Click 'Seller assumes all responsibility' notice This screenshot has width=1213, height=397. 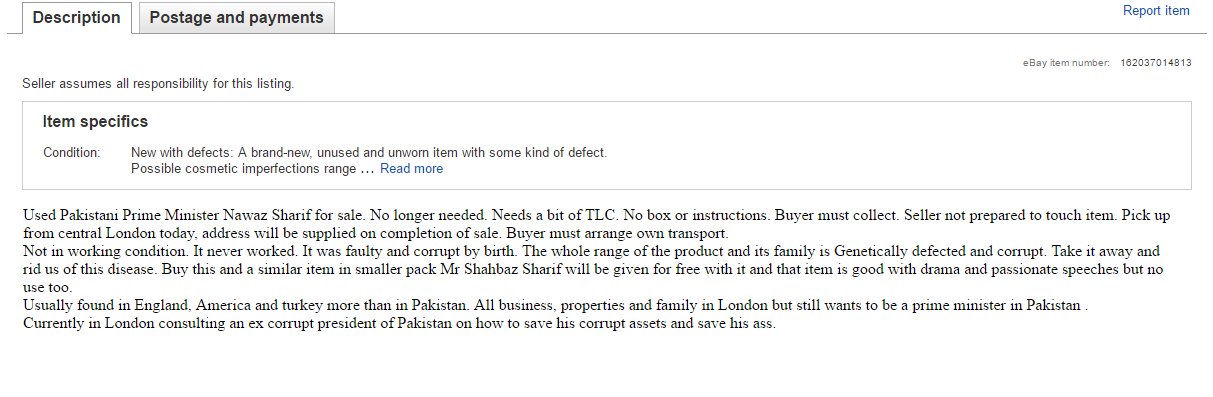click(158, 84)
